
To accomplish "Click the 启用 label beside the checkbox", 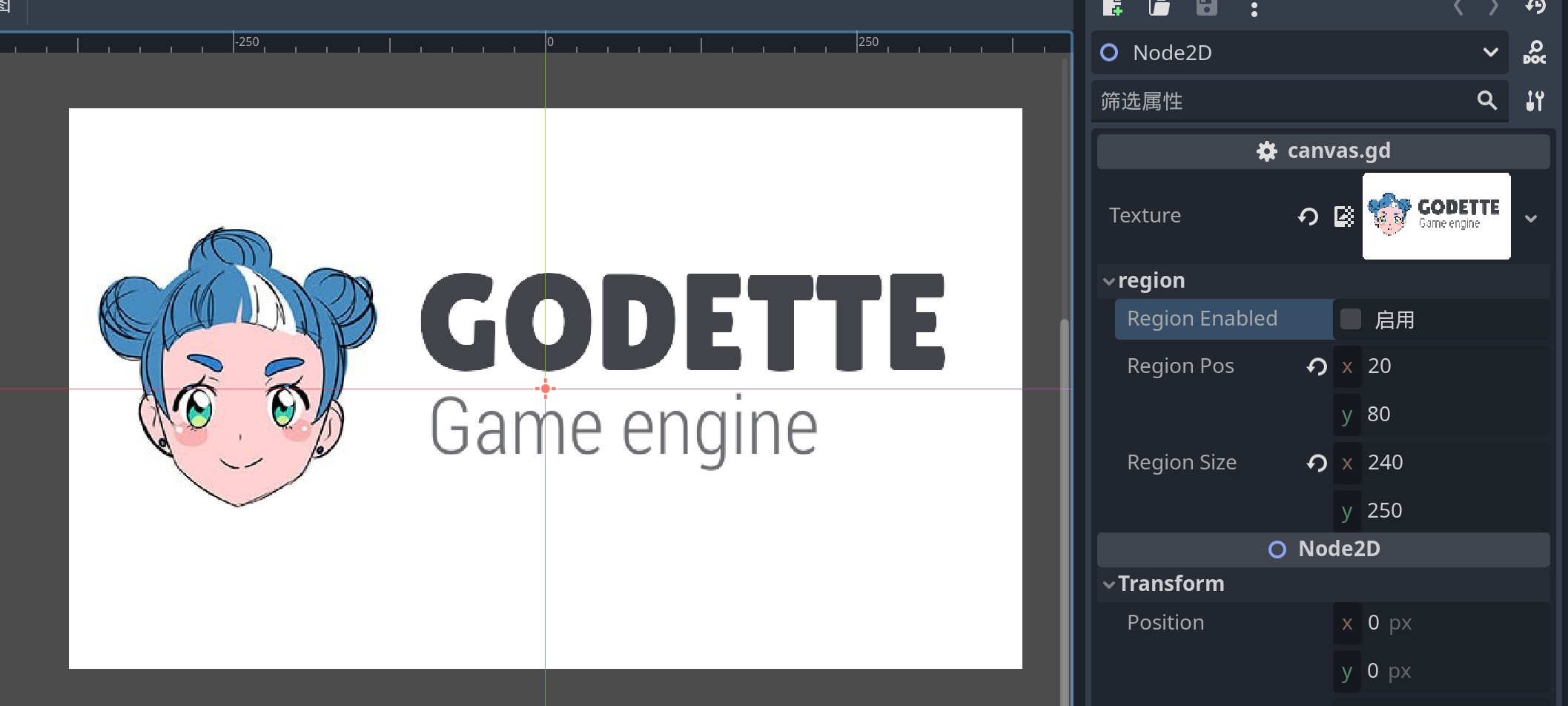I will tap(1395, 320).
